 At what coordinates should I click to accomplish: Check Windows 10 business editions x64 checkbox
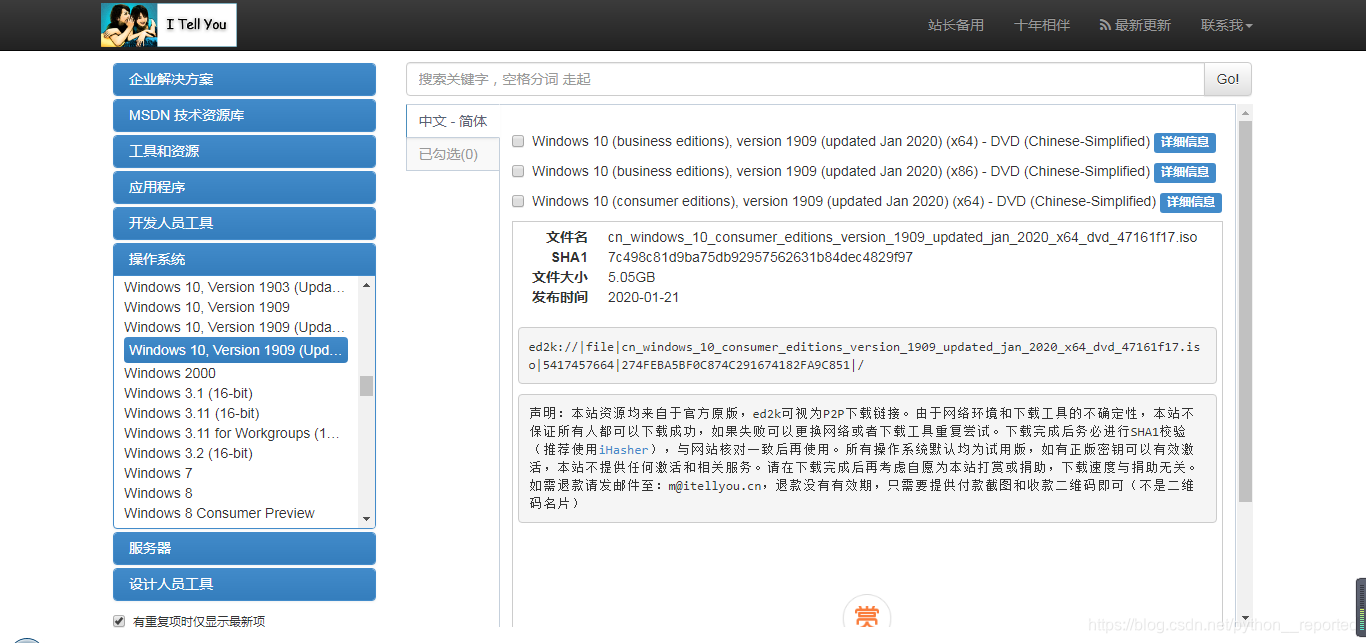click(x=518, y=141)
